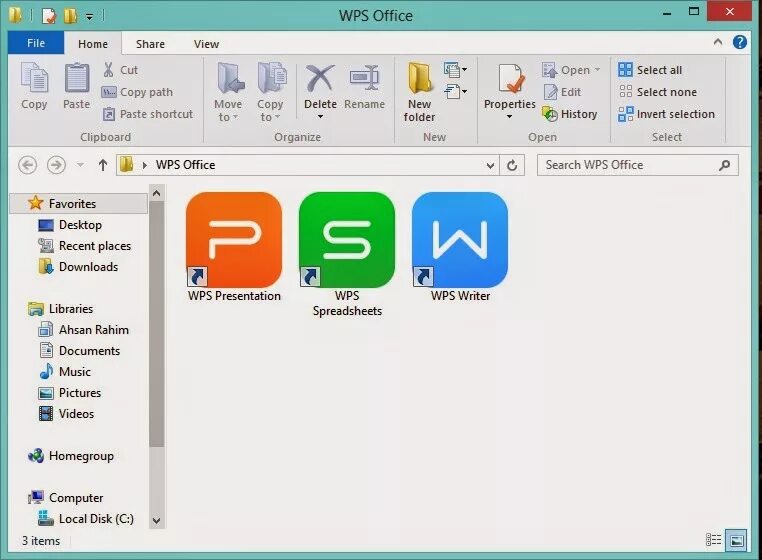Open the Downloads folder
This screenshot has width=762, height=560.
[78, 267]
